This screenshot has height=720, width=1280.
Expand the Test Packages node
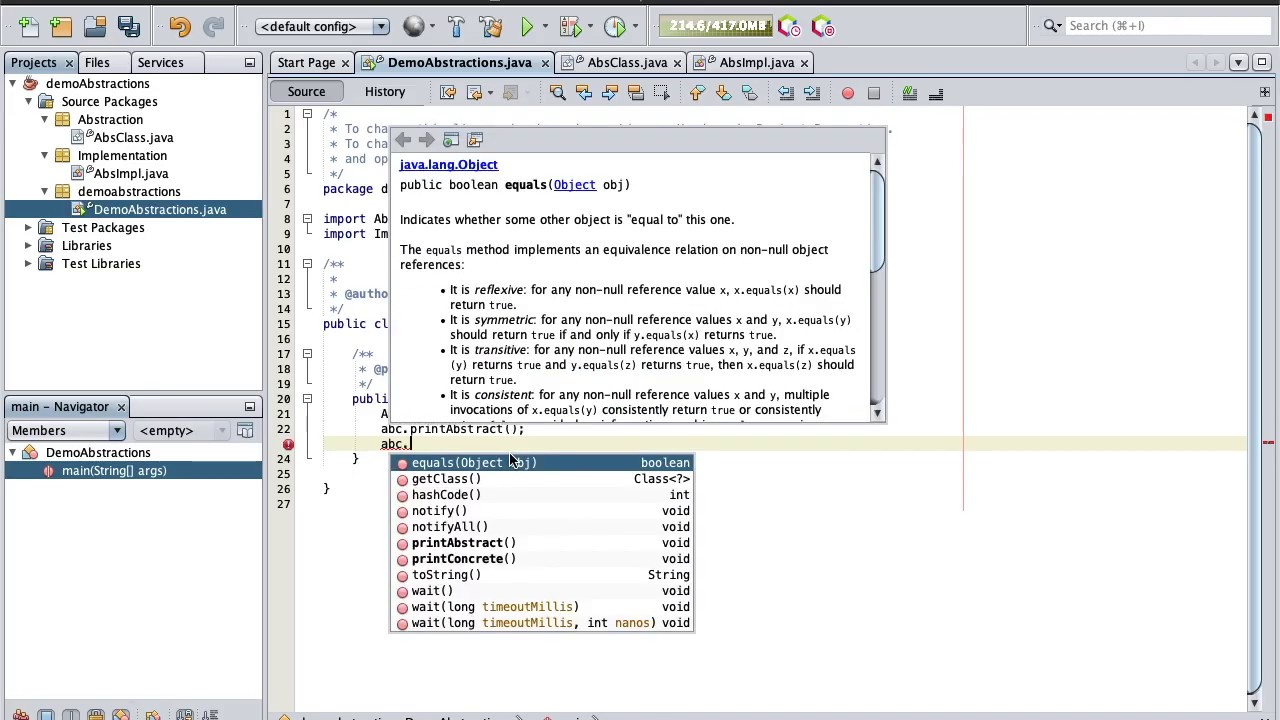click(x=28, y=228)
